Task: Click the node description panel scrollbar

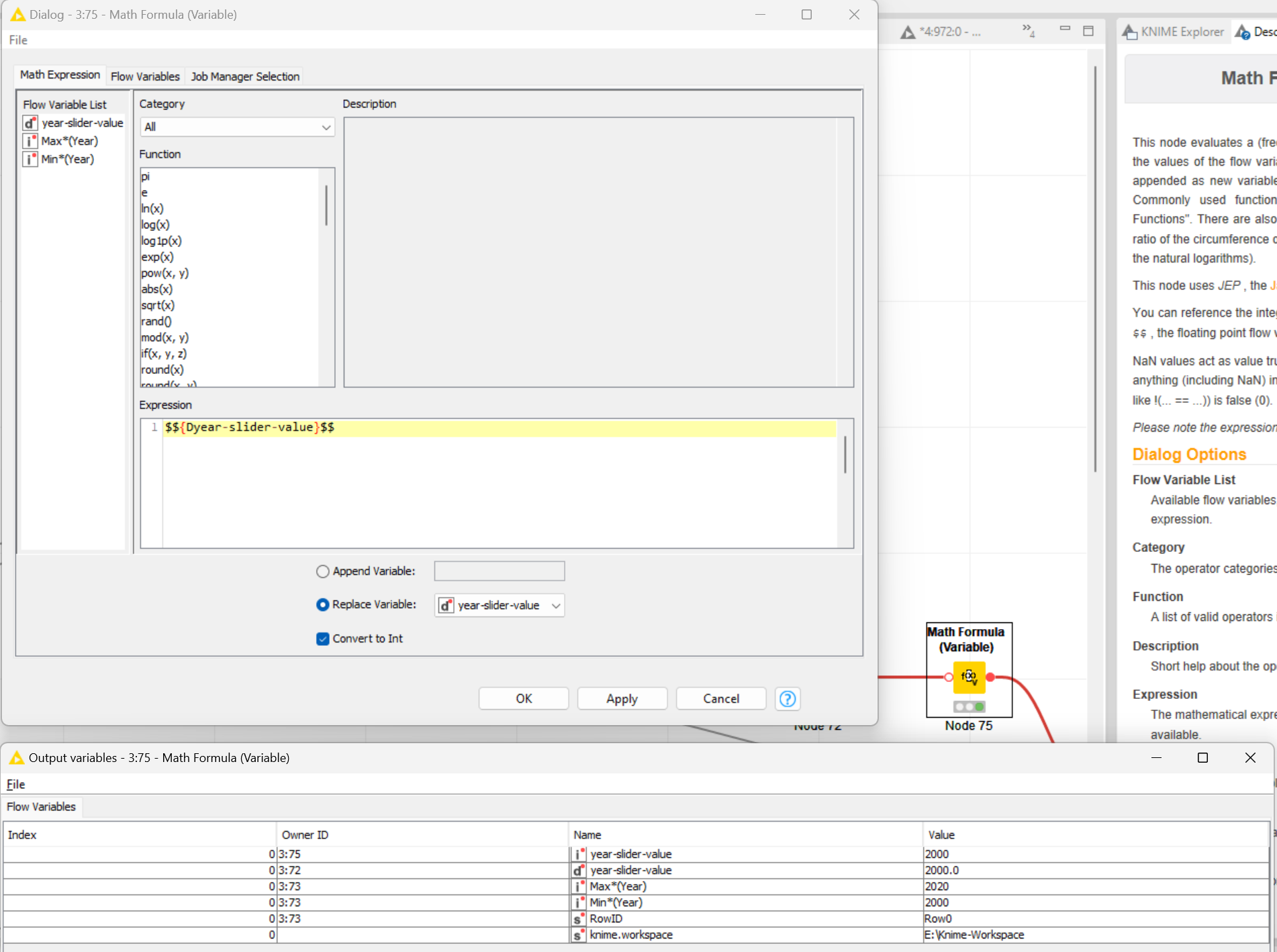Action: 1095,269
